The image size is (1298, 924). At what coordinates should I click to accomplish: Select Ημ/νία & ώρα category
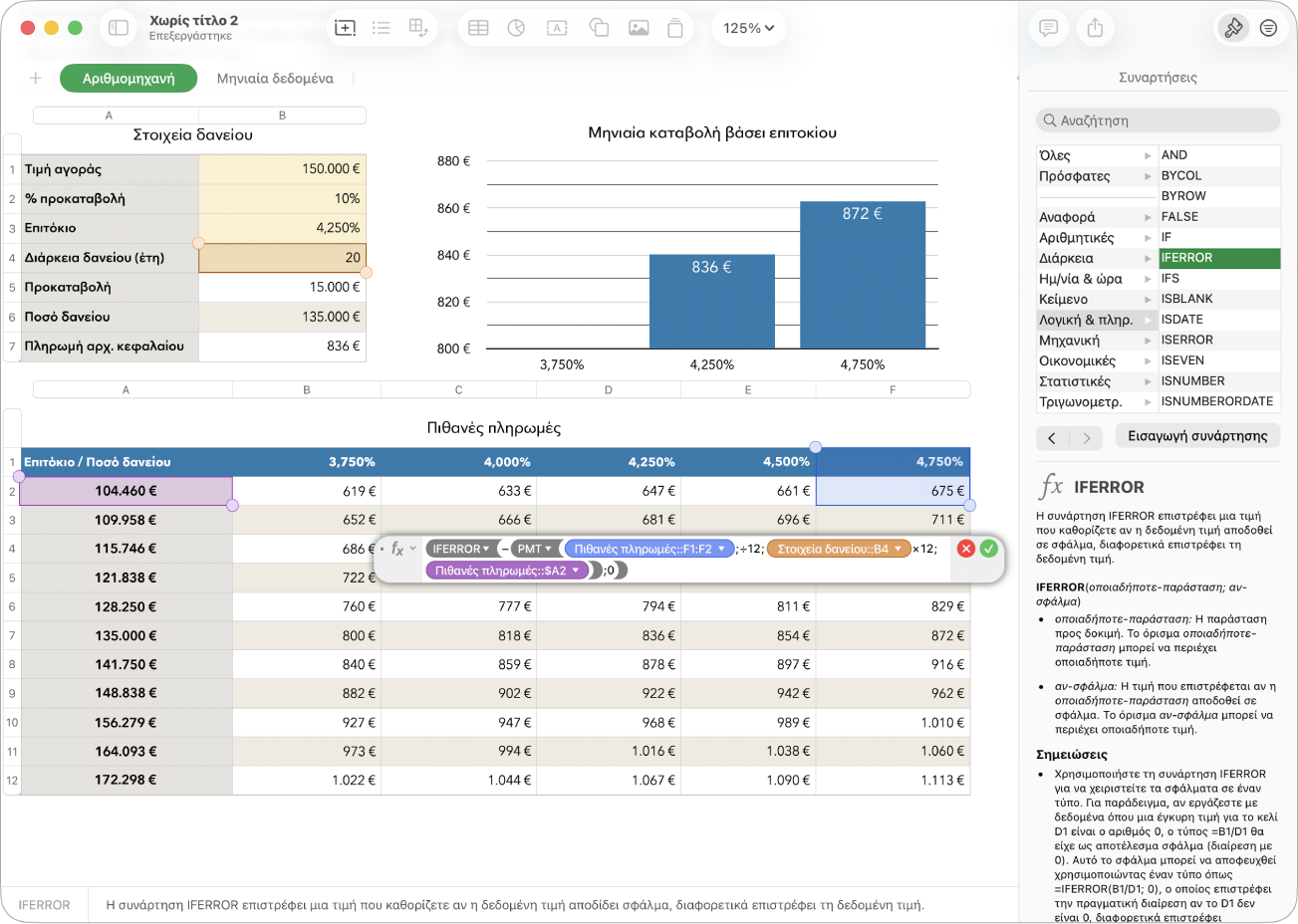tap(1096, 279)
